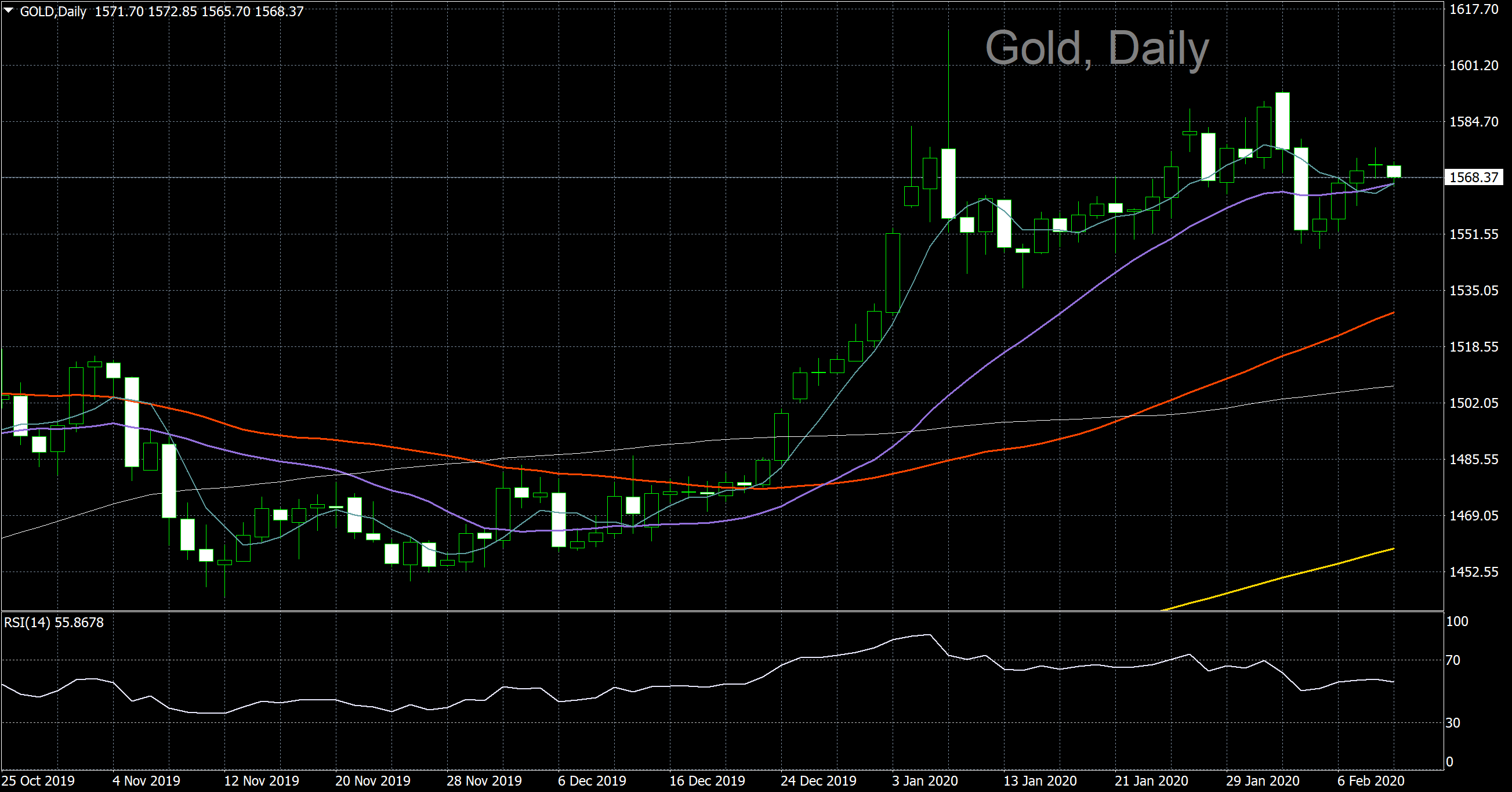Click the 13 Jan 2020 date label
This screenshot has height=792, width=1512.
(x=1039, y=781)
